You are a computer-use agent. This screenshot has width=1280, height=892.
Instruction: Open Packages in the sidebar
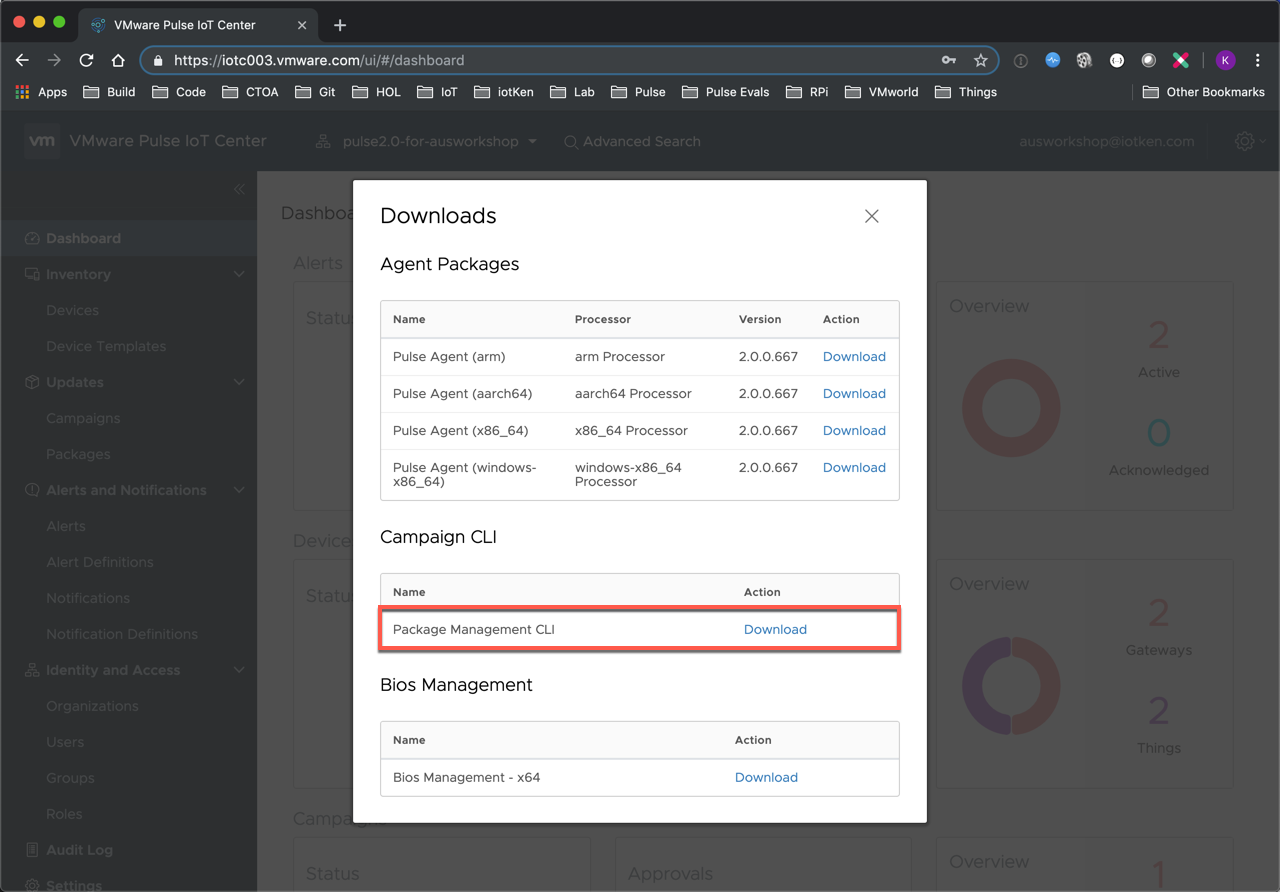(x=78, y=454)
